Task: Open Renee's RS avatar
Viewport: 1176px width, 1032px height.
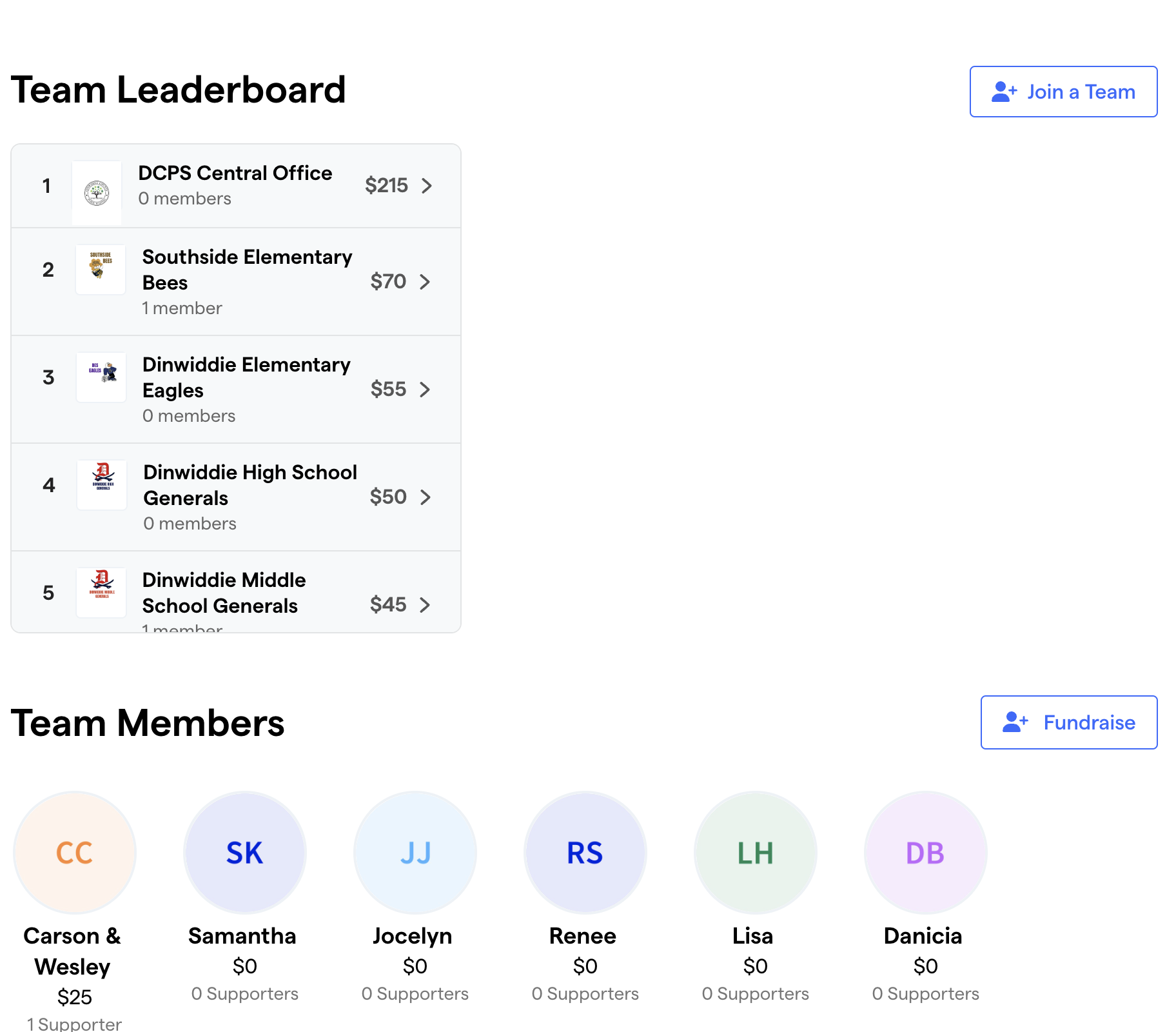Action: click(x=585, y=852)
